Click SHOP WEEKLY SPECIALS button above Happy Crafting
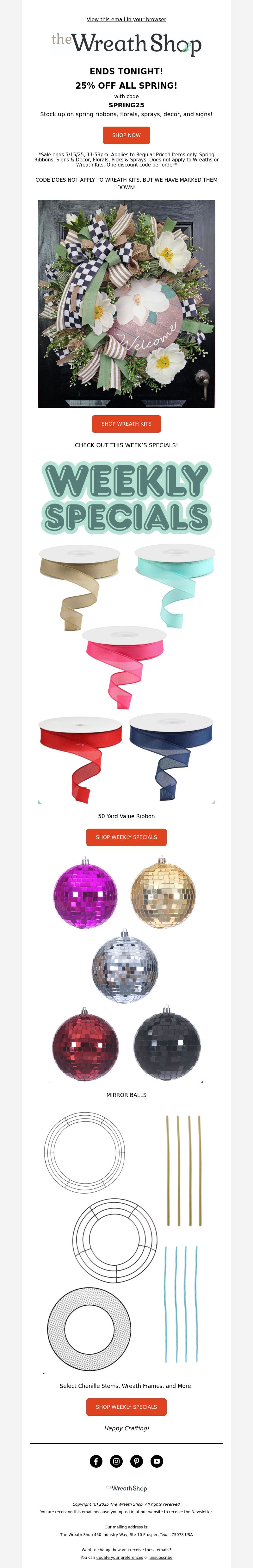The image size is (253, 1568). (x=126, y=1407)
